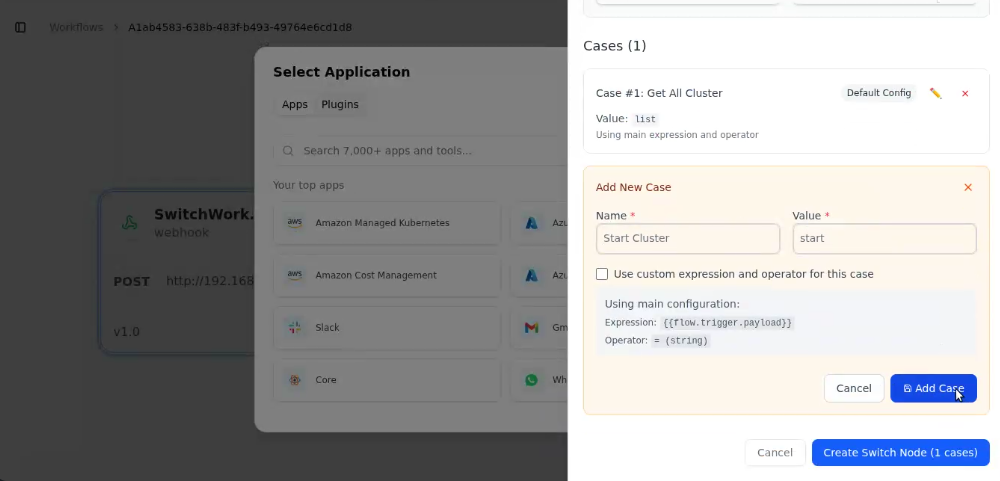Screen dimensions: 1000x481
Task: Click the WhatsApp app icon
Action: click(x=532, y=380)
